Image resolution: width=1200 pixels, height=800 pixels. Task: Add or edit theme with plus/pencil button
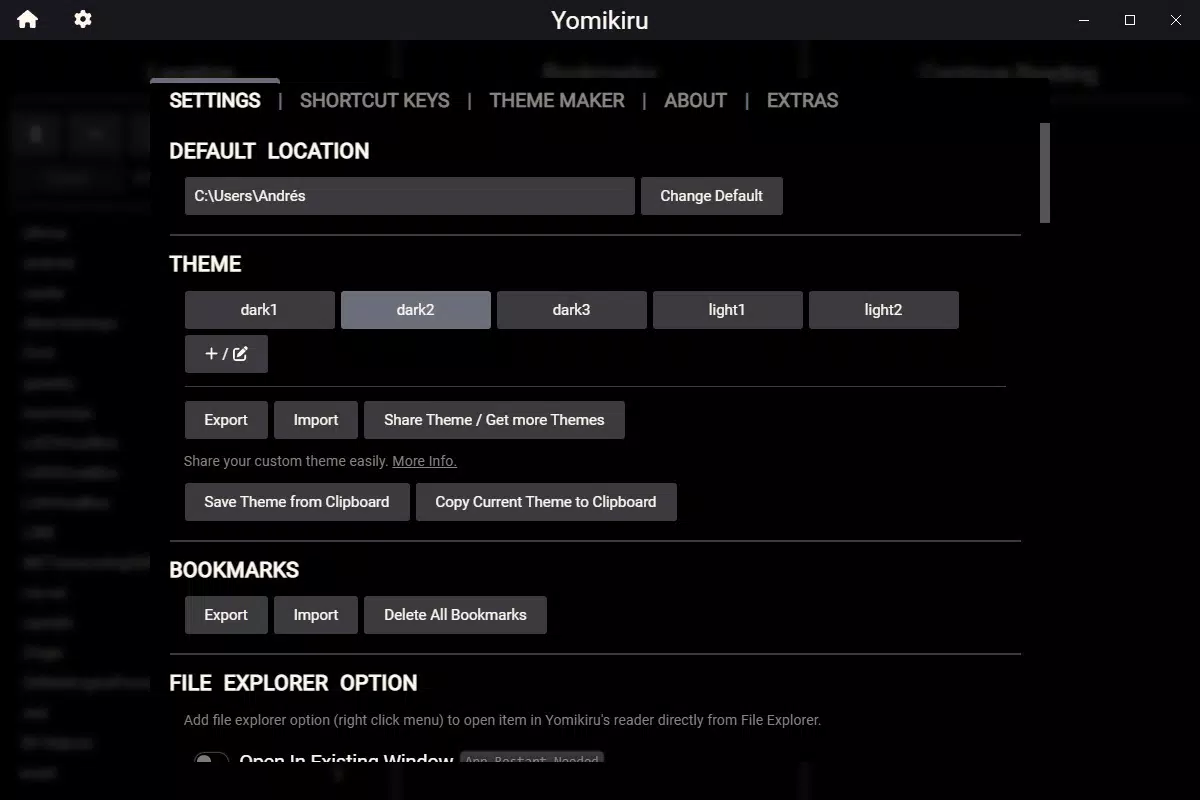tap(226, 354)
